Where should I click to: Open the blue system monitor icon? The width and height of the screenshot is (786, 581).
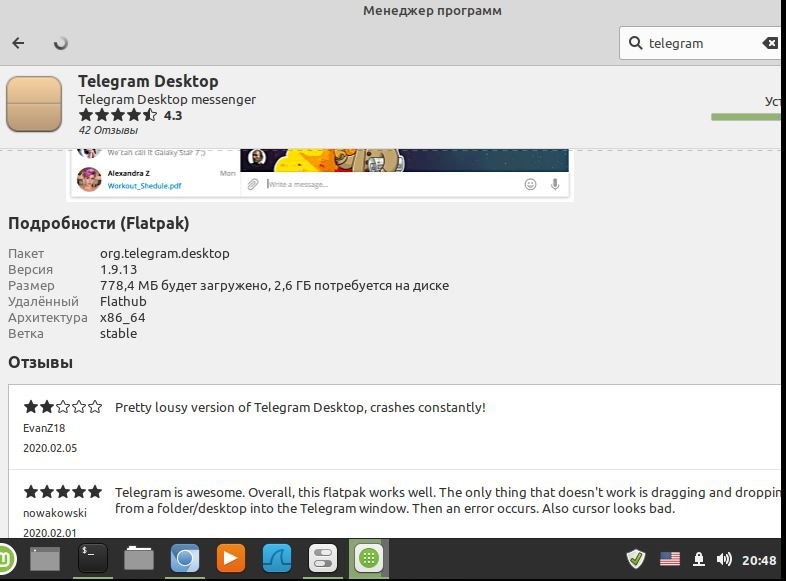click(x=277, y=558)
